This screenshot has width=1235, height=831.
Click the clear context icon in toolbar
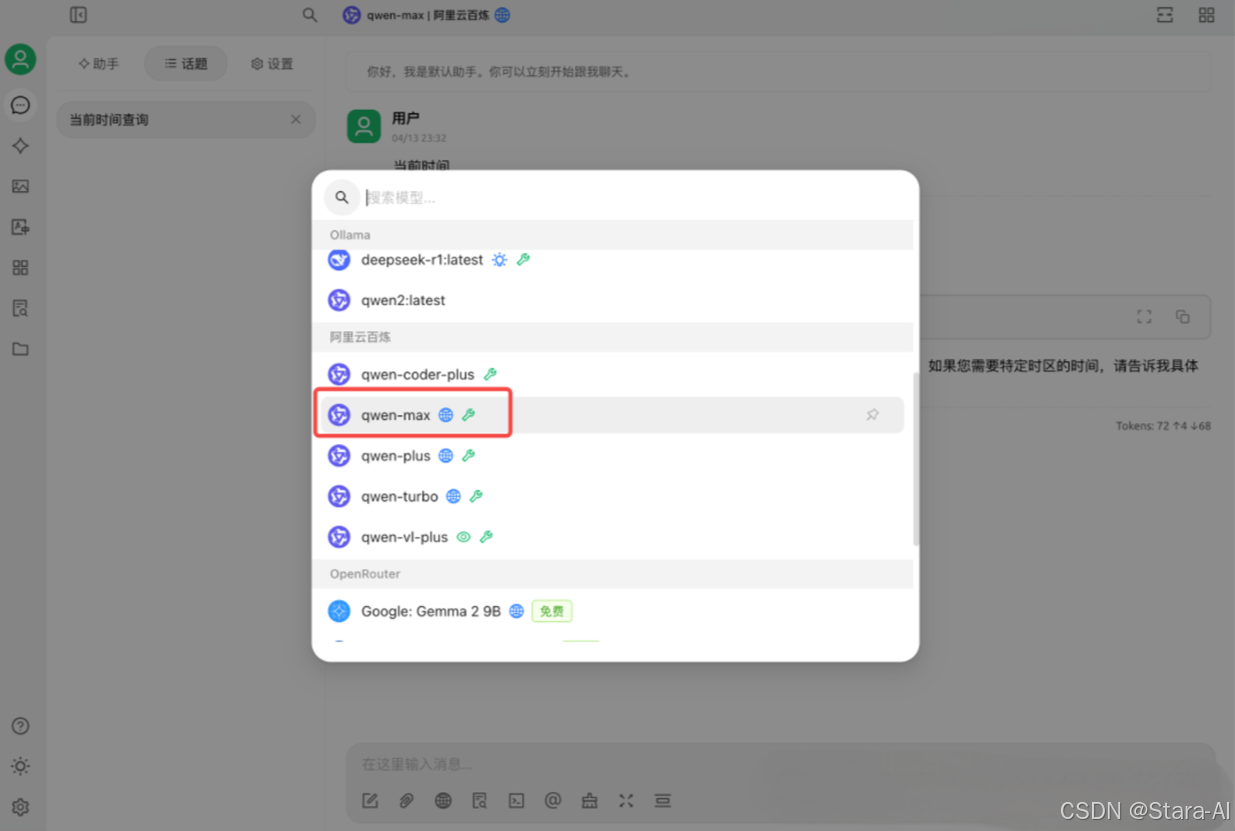tap(662, 801)
